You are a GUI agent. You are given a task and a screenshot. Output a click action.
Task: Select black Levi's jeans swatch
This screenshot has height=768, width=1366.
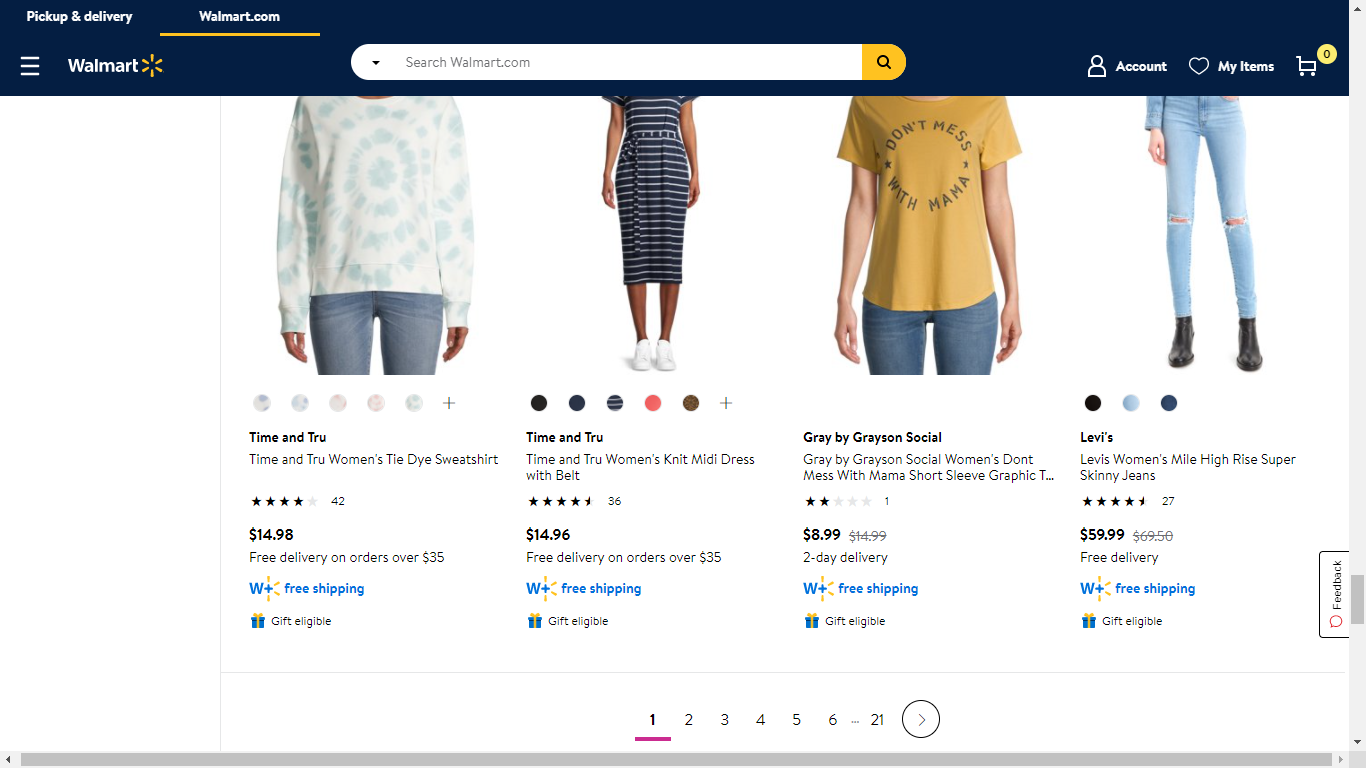[x=1093, y=403]
